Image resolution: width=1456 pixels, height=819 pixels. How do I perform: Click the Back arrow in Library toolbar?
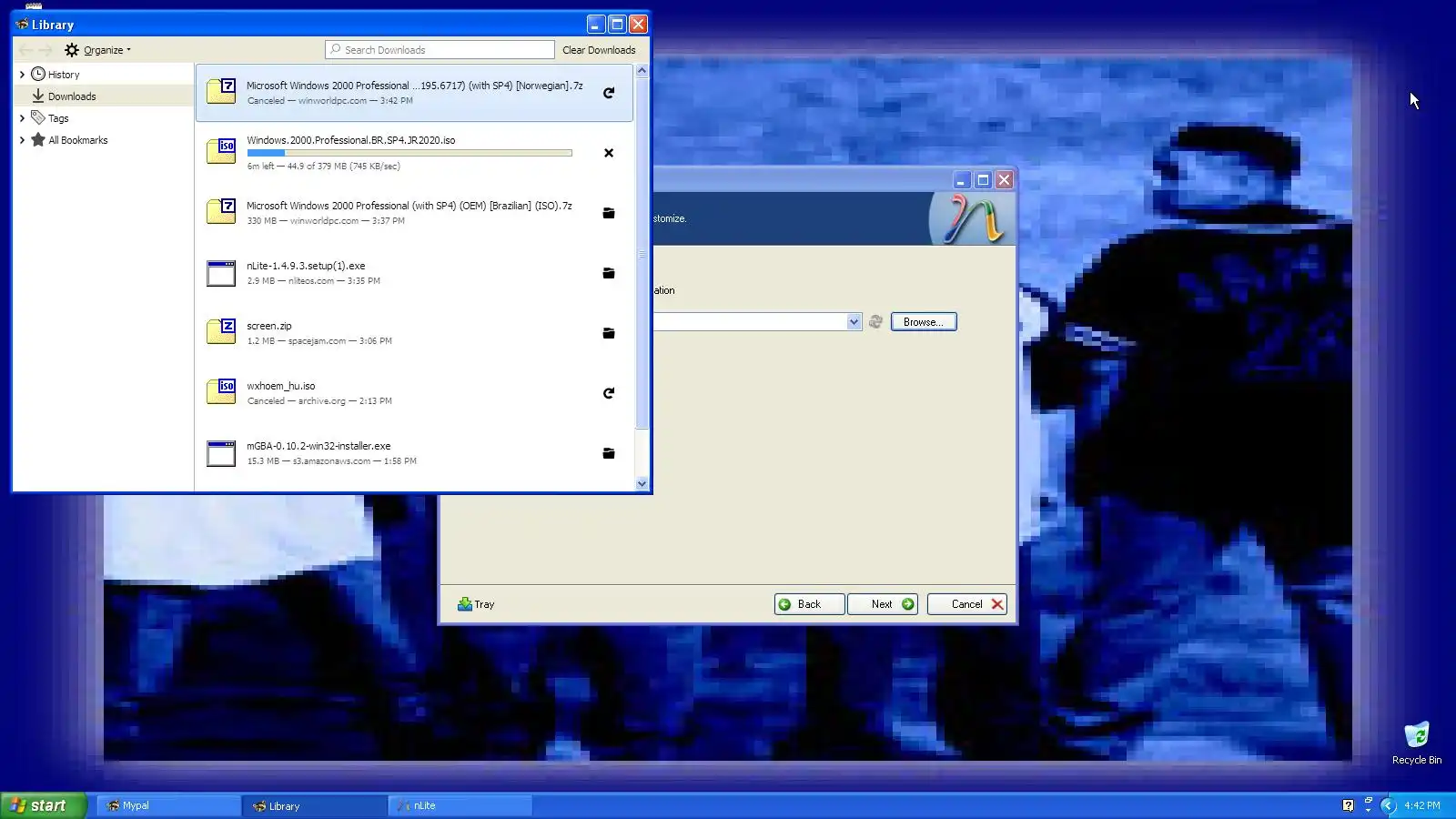point(25,50)
